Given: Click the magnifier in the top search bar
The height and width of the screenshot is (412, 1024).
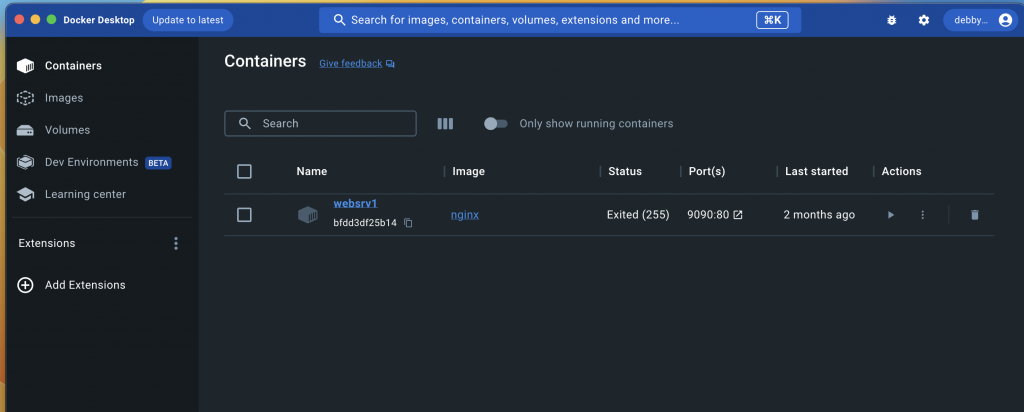Looking at the screenshot, I should click(339, 20).
